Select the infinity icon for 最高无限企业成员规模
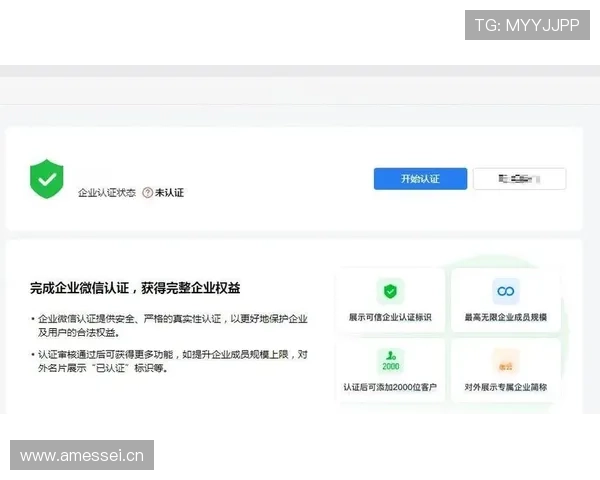 click(505, 291)
